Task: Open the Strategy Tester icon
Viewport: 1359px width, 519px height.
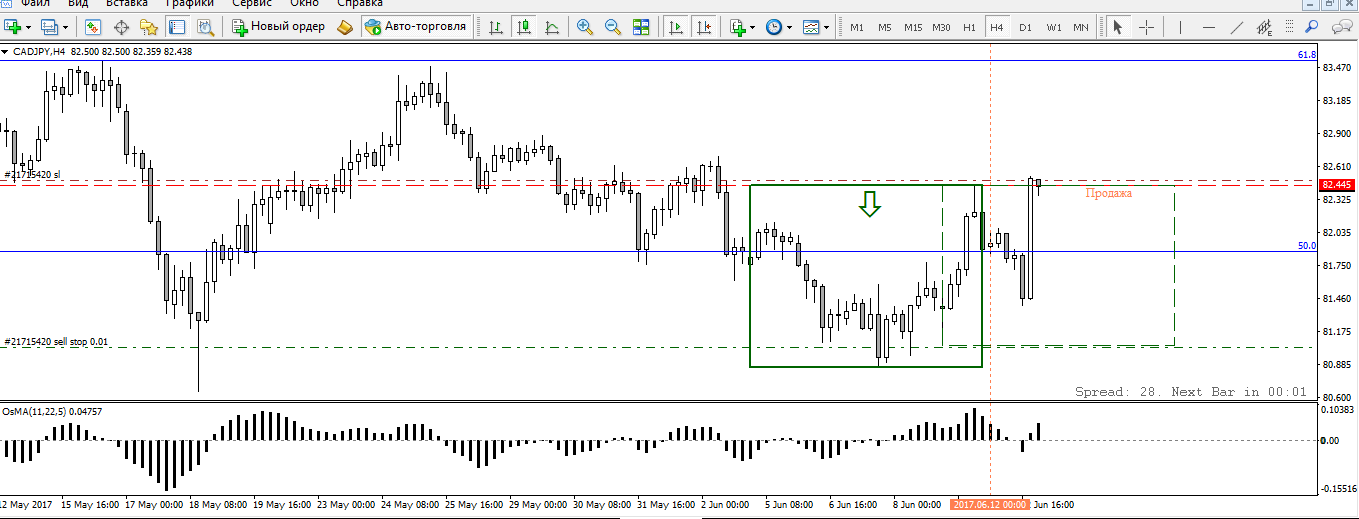Action: tap(204, 27)
